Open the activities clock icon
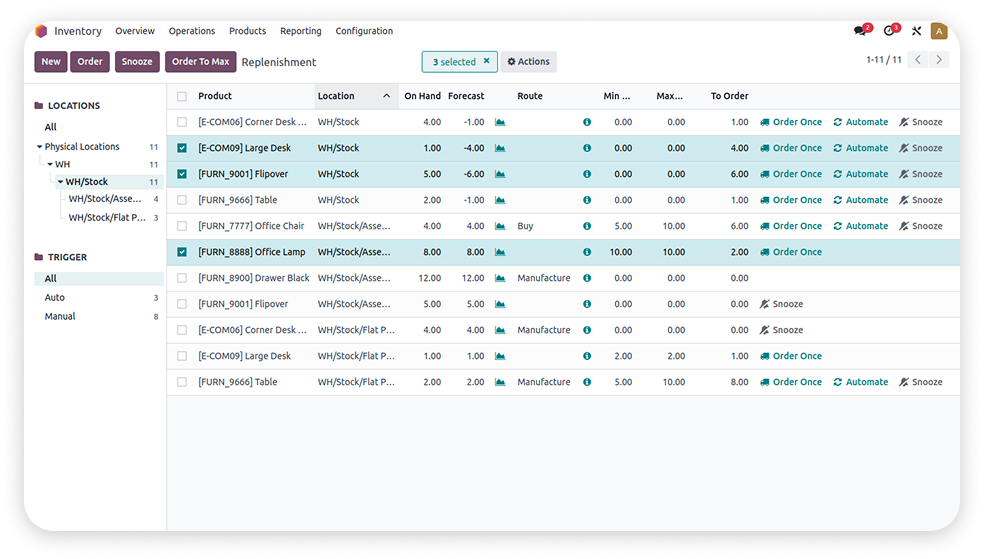 889,31
